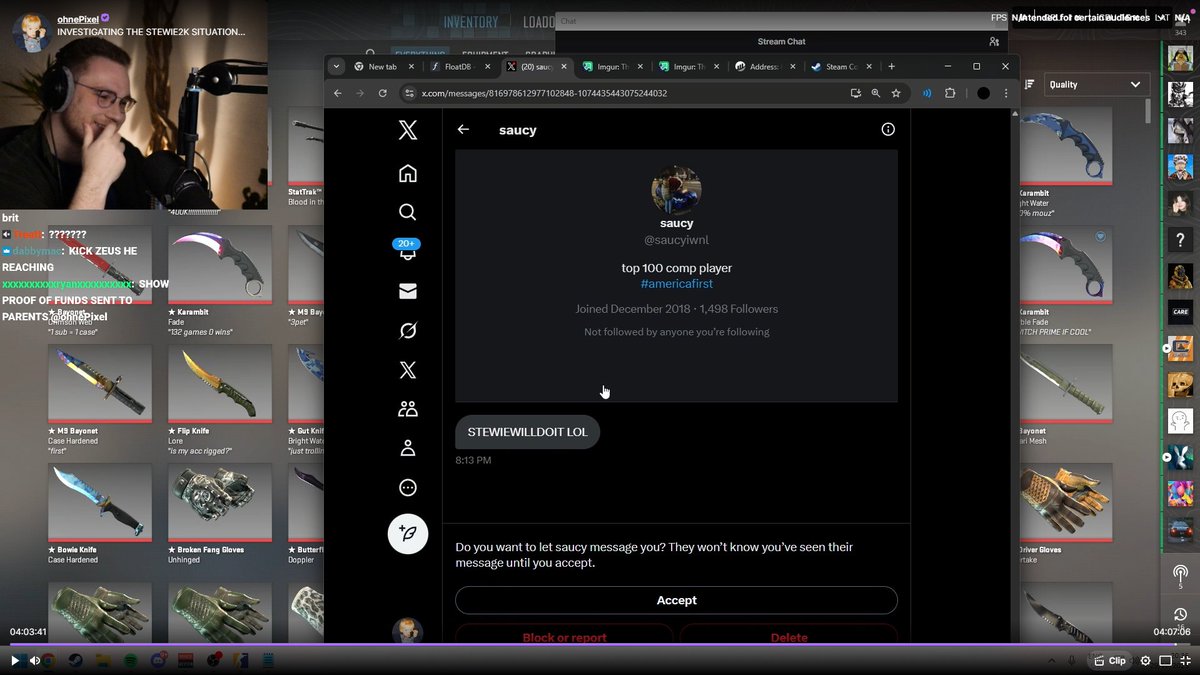Open Grok icon in X sidebar

(x=407, y=330)
